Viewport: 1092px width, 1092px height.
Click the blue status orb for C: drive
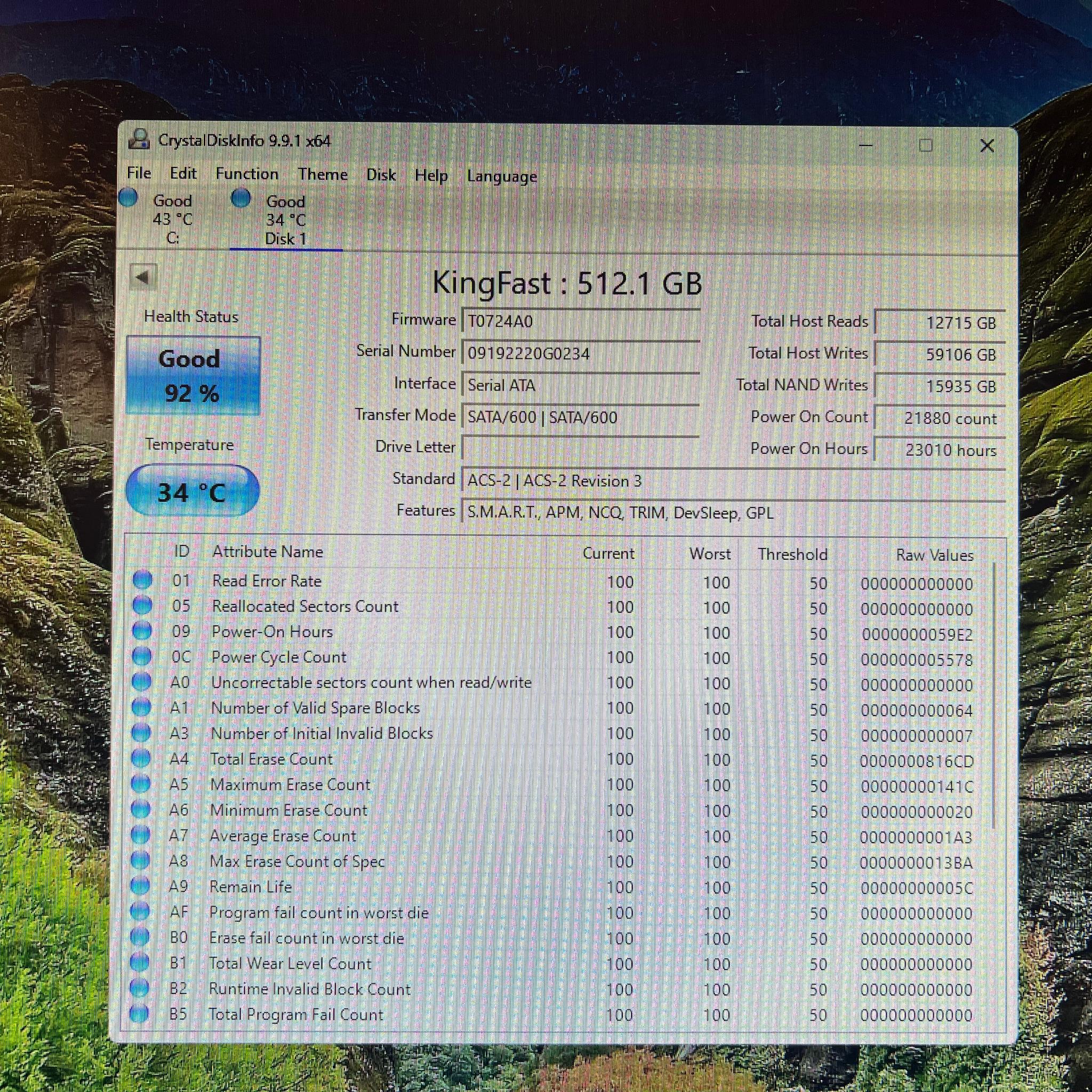(129, 198)
